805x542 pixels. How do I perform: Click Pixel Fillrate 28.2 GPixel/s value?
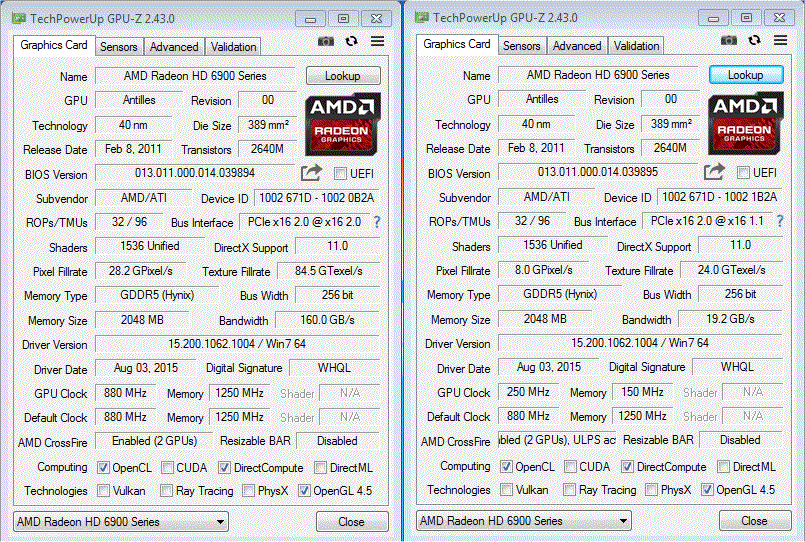pyautogui.click(x=141, y=271)
